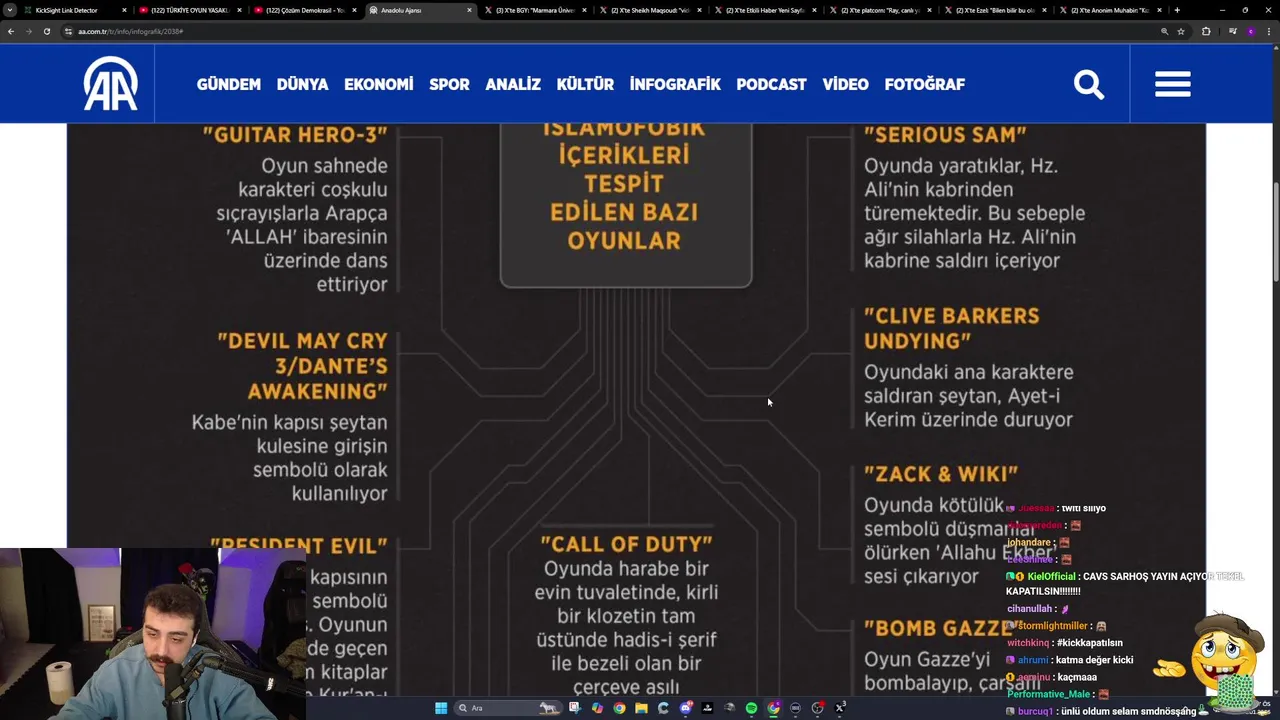Image resolution: width=1280 pixels, height=720 pixels.
Task: Click the page vertical scrollbar thumb
Action: point(1275,233)
